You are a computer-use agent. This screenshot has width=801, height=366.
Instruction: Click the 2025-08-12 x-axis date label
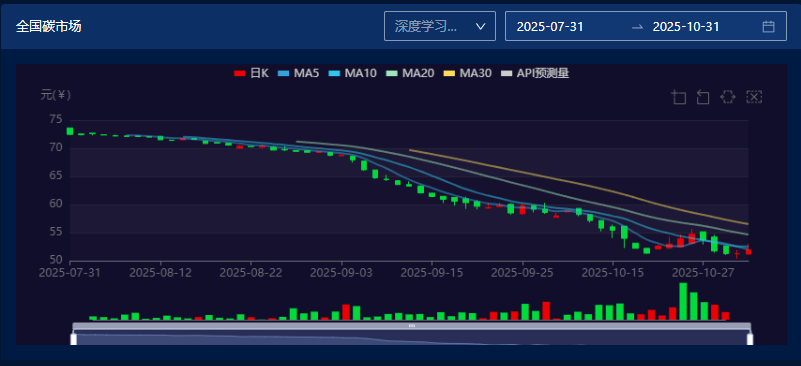point(160,273)
